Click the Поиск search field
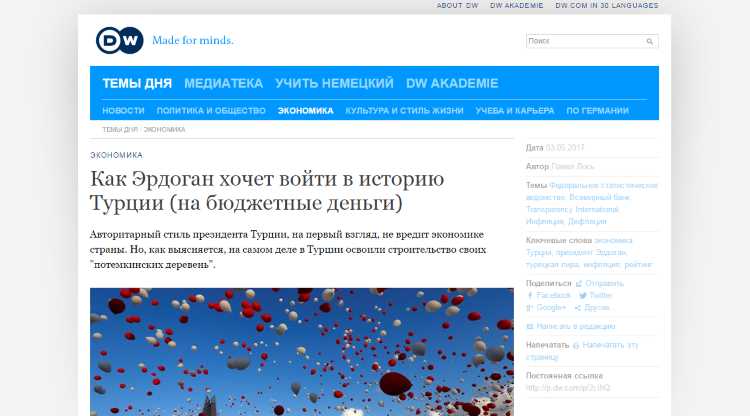 click(x=583, y=42)
